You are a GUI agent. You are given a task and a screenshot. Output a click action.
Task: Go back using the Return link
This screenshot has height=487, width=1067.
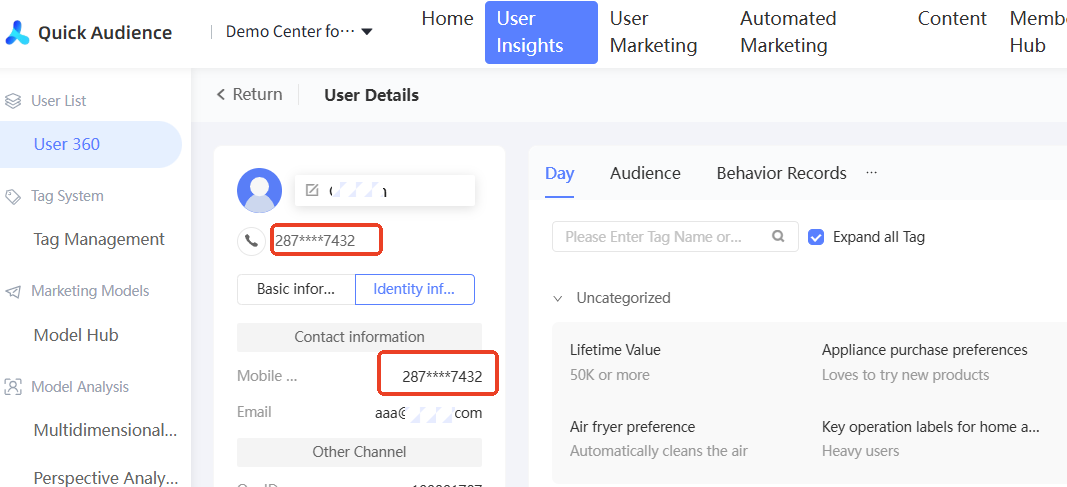point(250,94)
